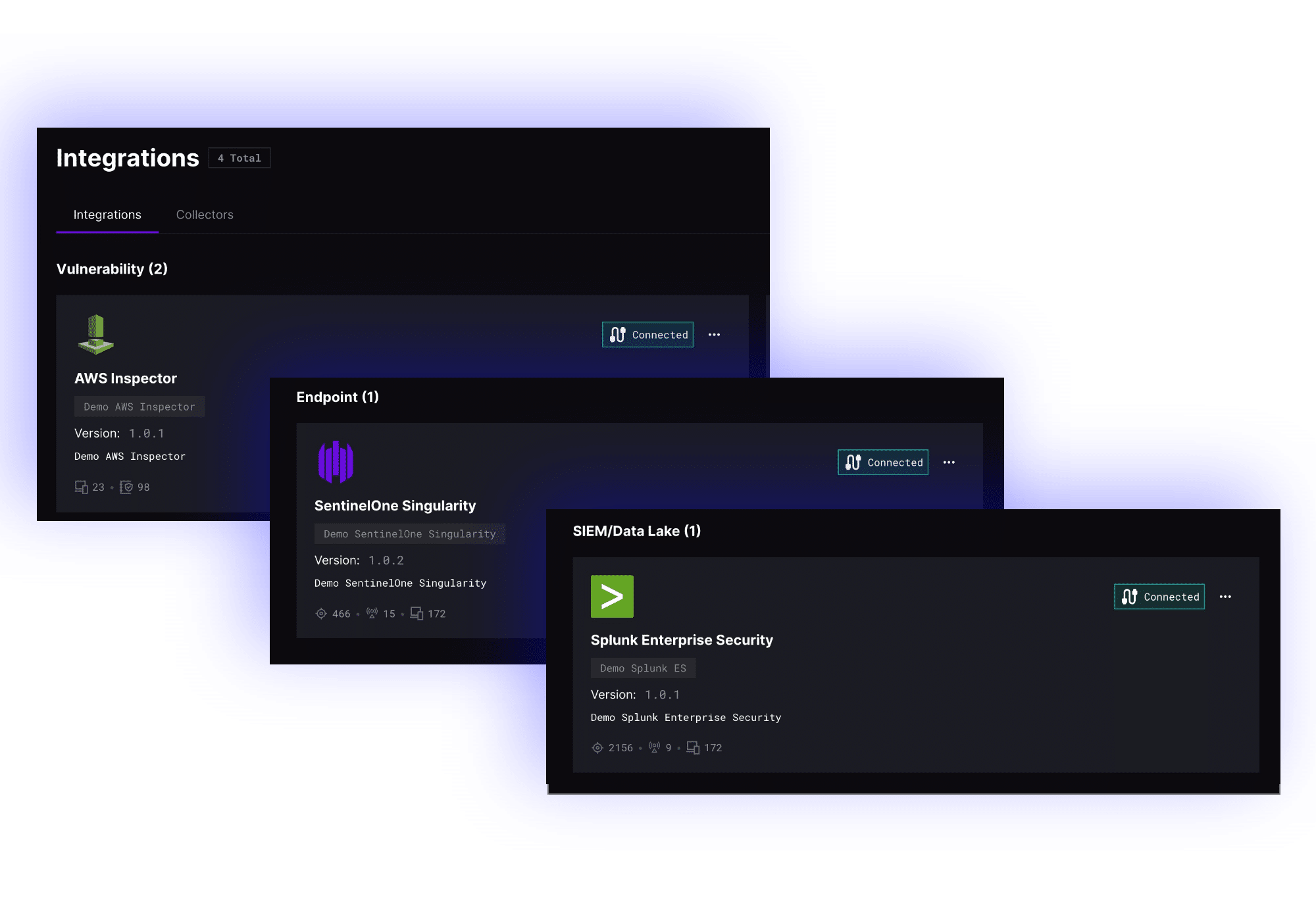The image size is (1316, 921).
Task: Click the plug icon in SentinelOne Connected badge
Action: point(853,462)
